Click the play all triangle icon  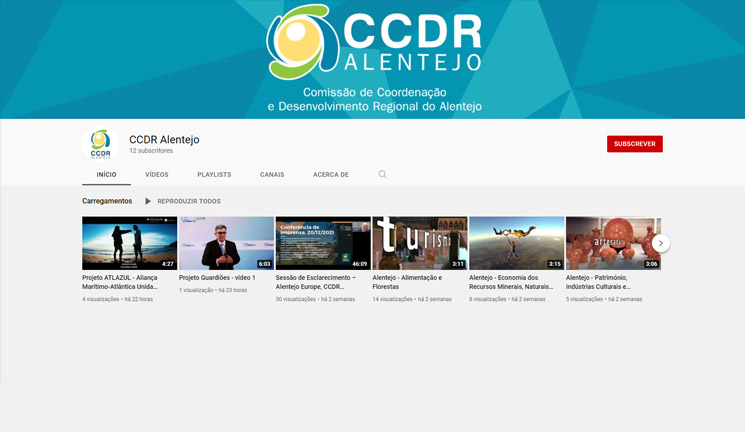point(148,201)
